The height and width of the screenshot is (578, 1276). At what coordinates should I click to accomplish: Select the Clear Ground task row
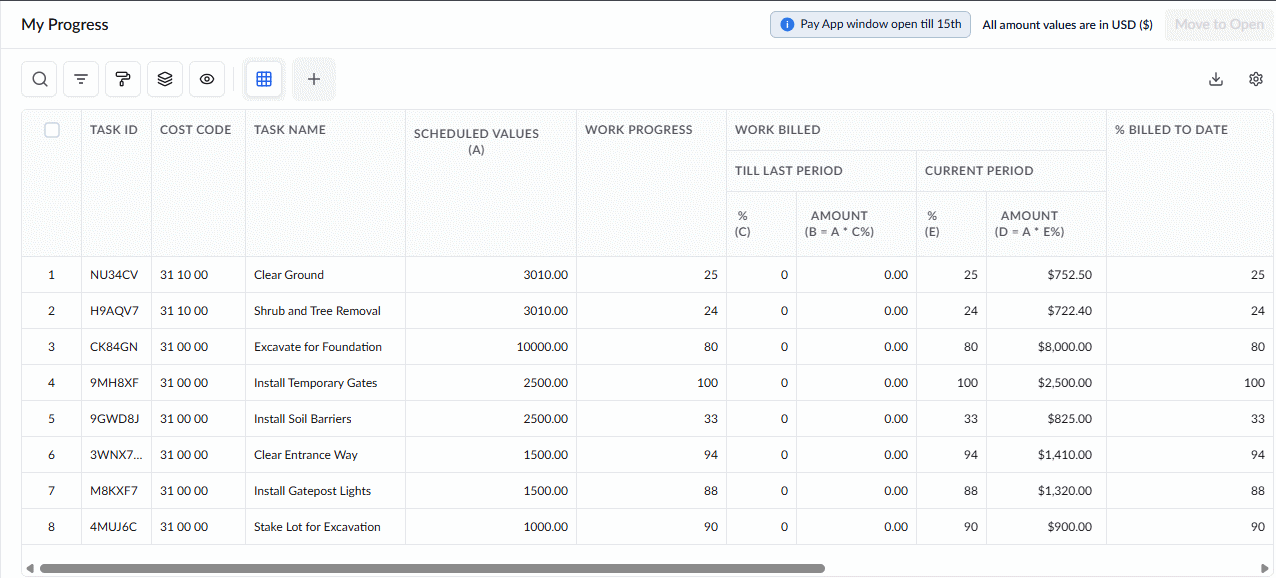tap(648, 275)
